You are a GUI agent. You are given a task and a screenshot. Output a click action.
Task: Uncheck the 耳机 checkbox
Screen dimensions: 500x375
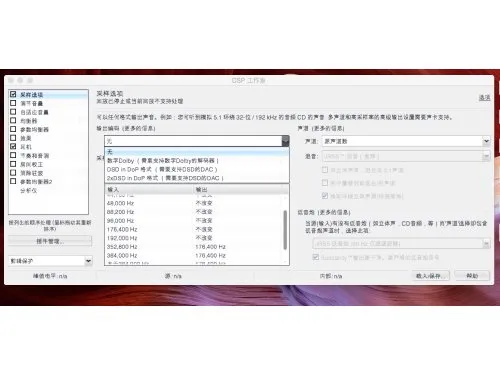[13, 146]
